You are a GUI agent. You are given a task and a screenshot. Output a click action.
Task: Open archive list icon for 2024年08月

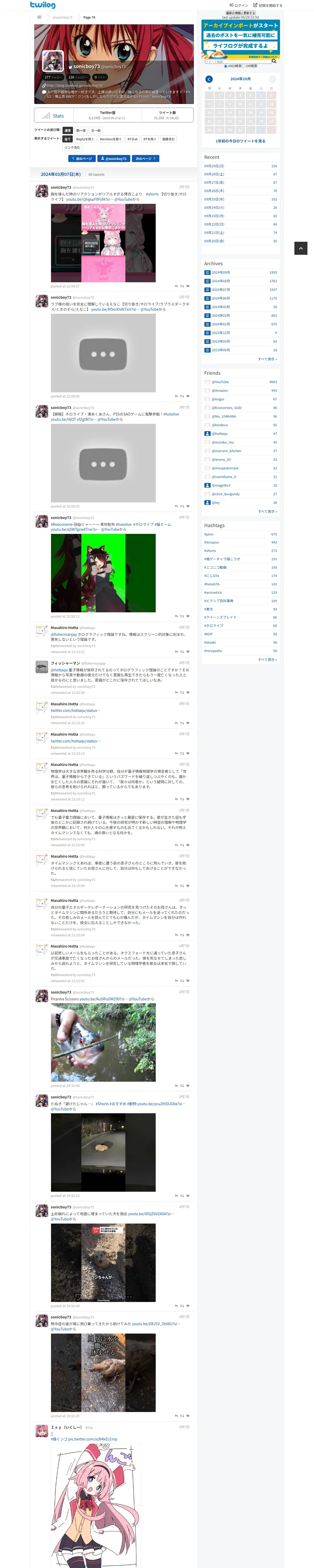tap(207, 281)
